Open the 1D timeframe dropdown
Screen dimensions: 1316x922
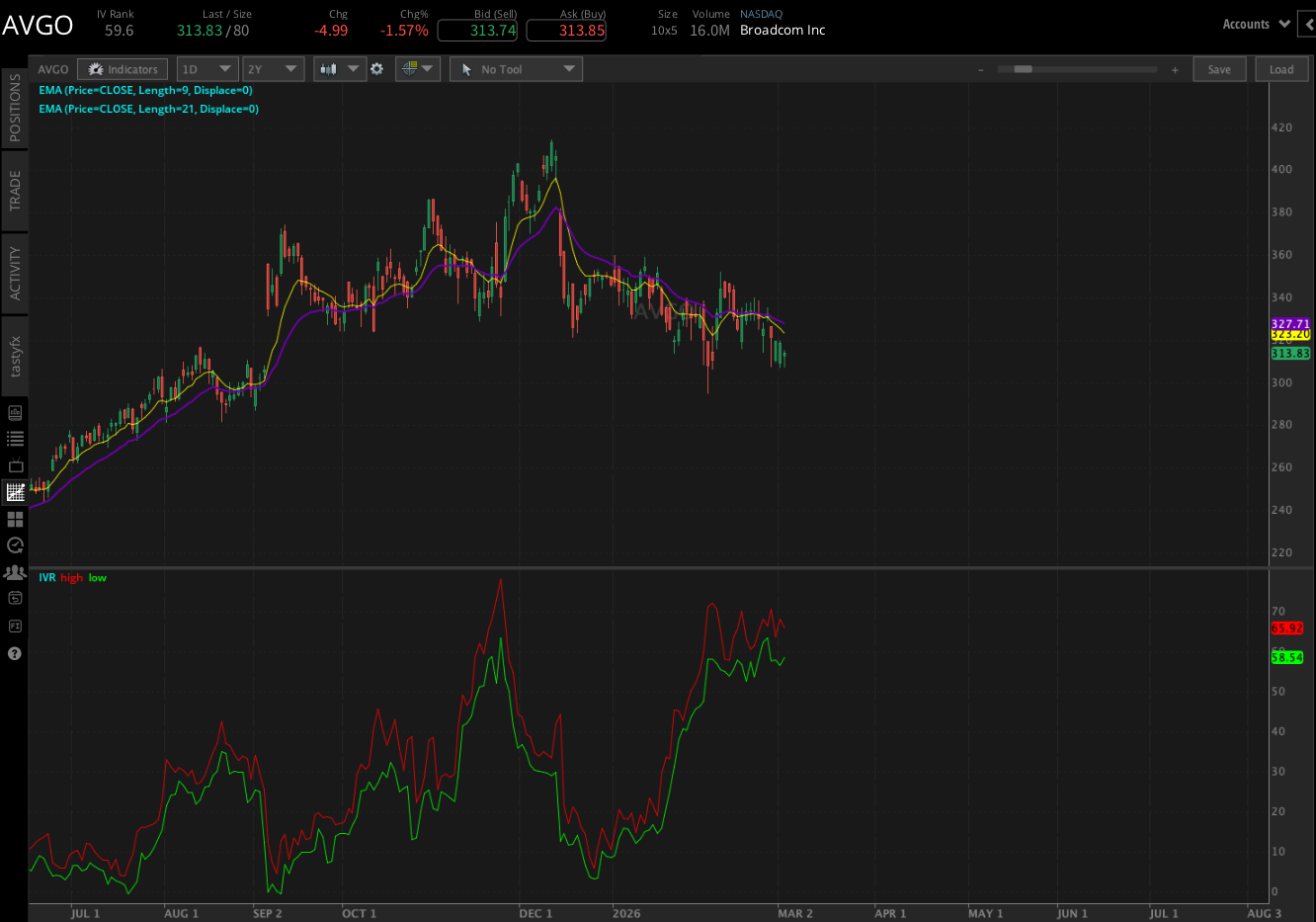pyautogui.click(x=206, y=69)
